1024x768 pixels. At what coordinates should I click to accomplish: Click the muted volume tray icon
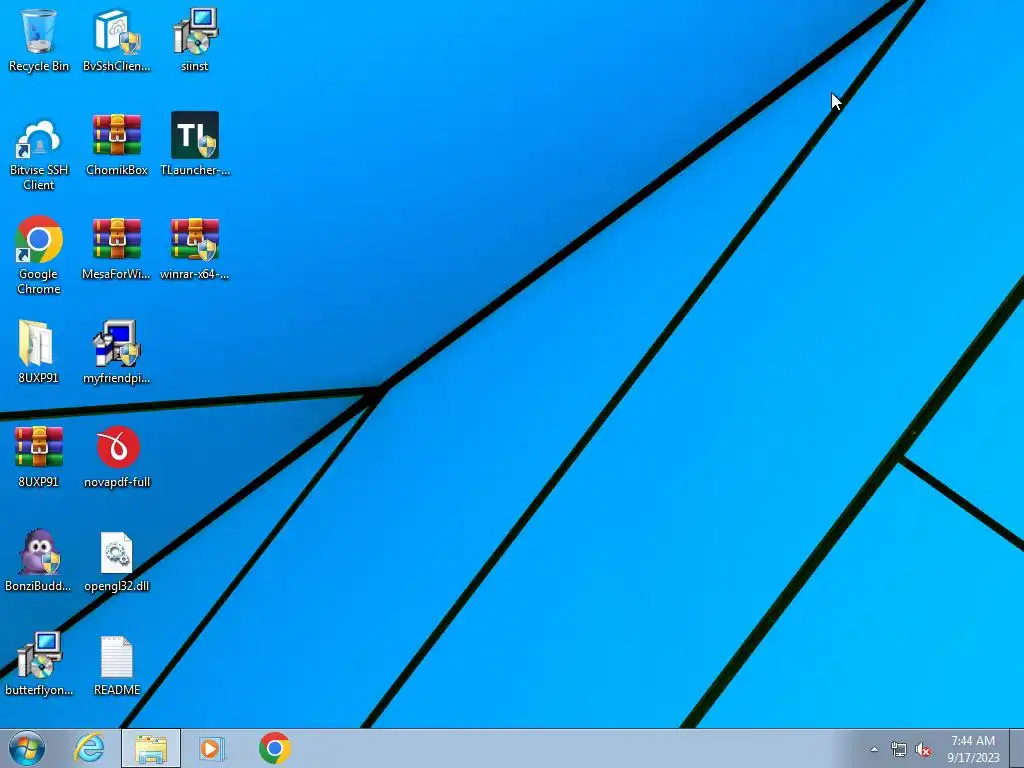(x=923, y=749)
